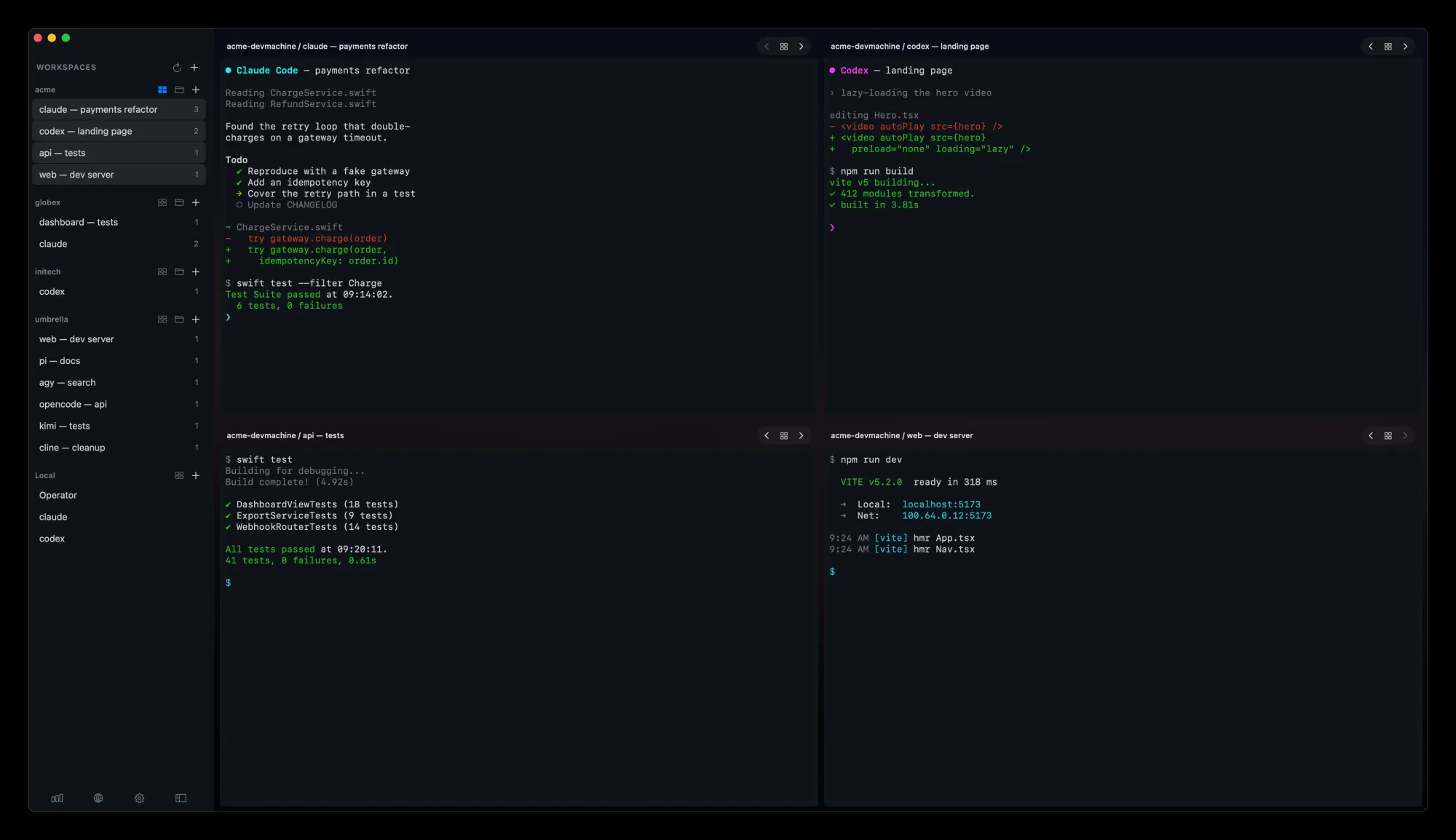
Task: Open folder icon in globex group
Action: tap(179, 202)
